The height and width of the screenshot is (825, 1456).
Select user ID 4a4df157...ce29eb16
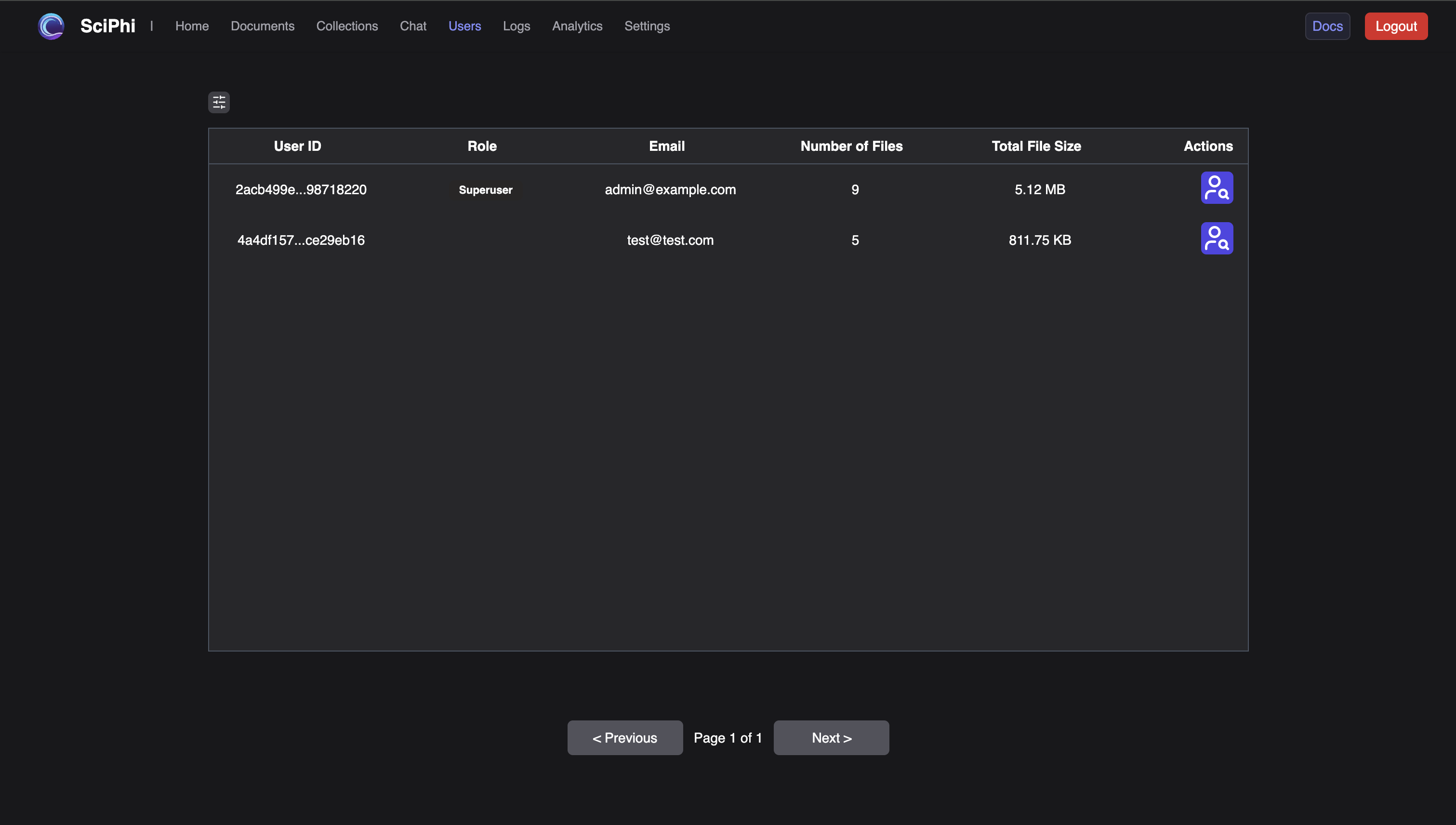(x=301, y=240)
